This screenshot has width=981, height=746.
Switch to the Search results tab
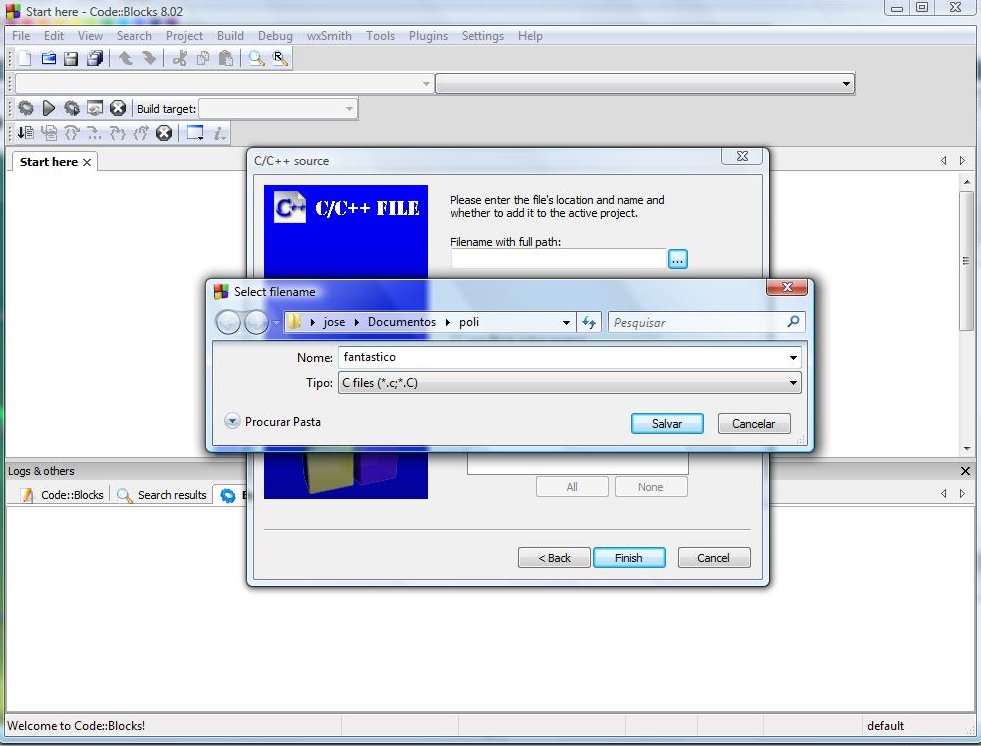163,495
